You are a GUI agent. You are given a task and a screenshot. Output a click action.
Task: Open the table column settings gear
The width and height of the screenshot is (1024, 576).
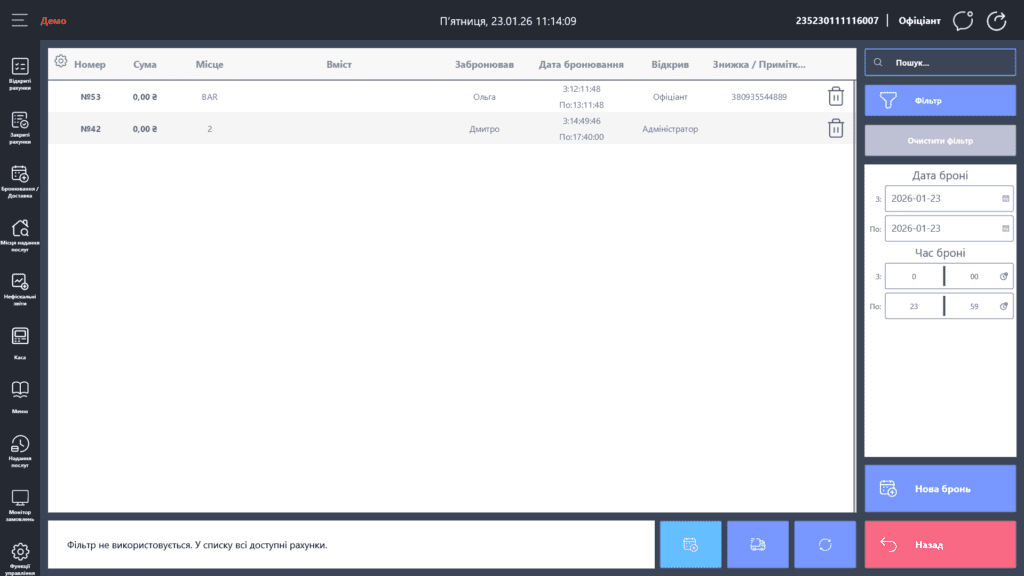tap(61, 62)
